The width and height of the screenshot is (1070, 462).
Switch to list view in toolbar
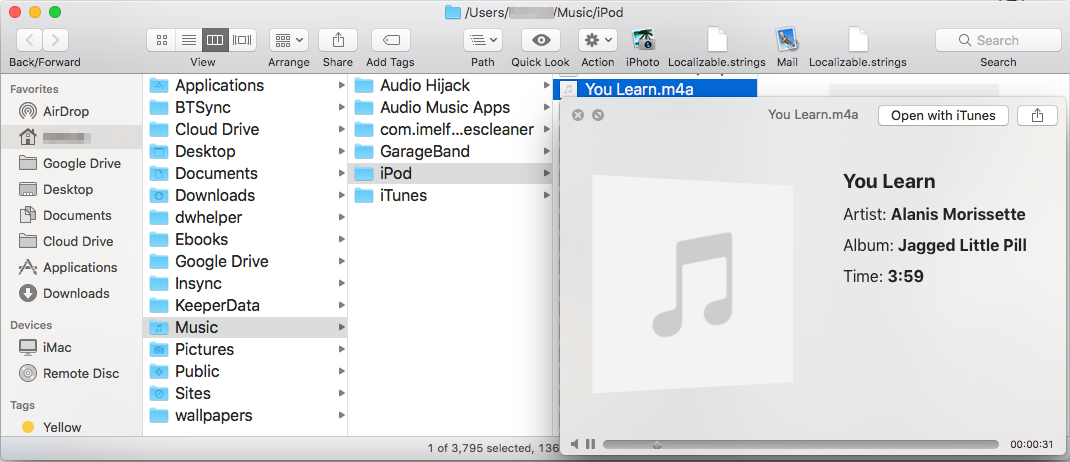[x=188, y=40]
